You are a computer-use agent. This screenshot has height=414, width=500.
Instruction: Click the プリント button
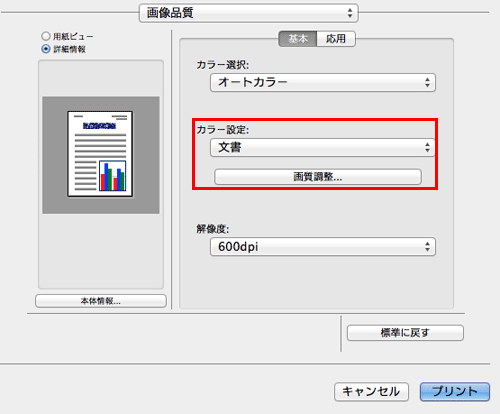click(x=455, y=391)
